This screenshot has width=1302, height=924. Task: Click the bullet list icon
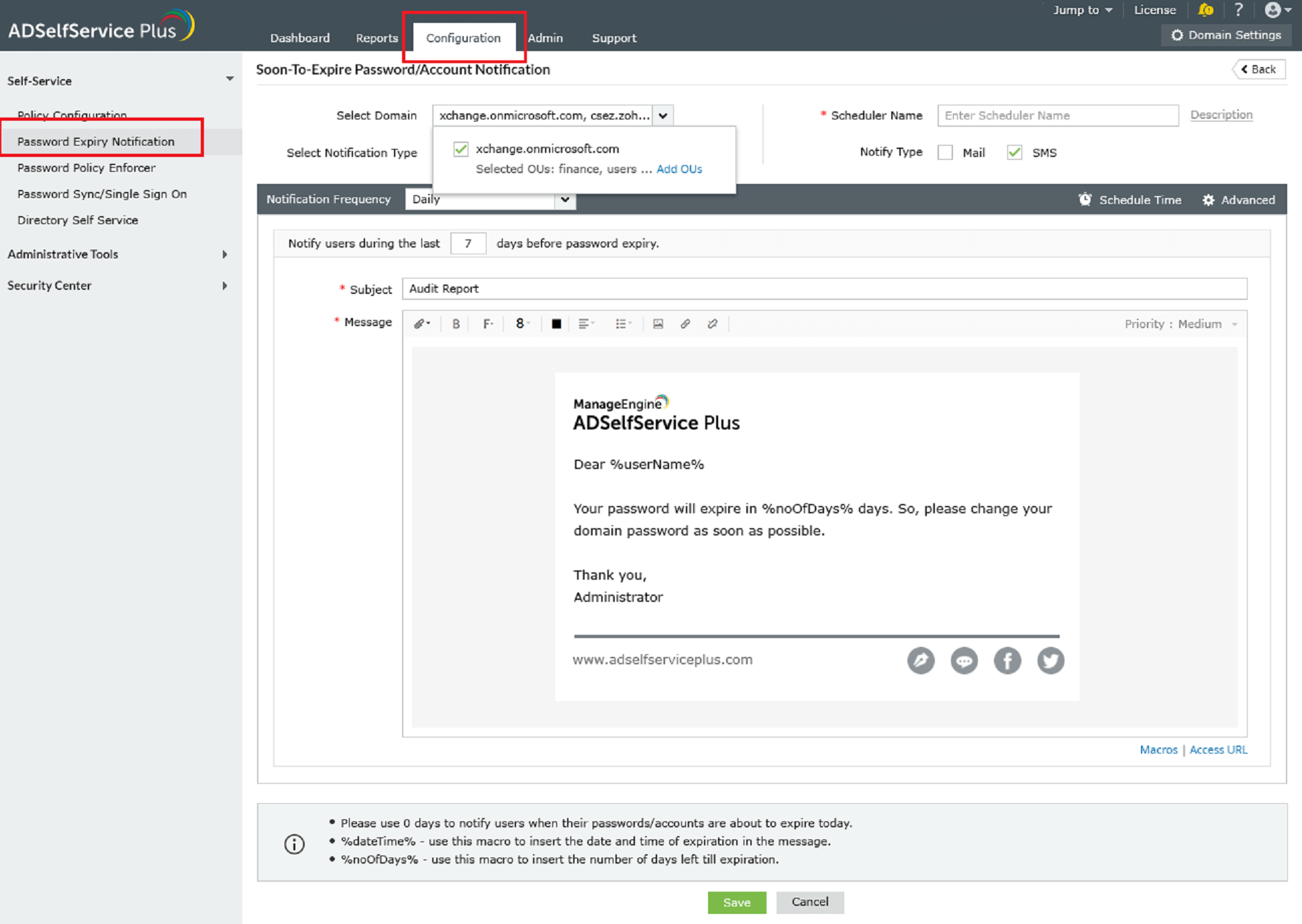coord(622,324)
